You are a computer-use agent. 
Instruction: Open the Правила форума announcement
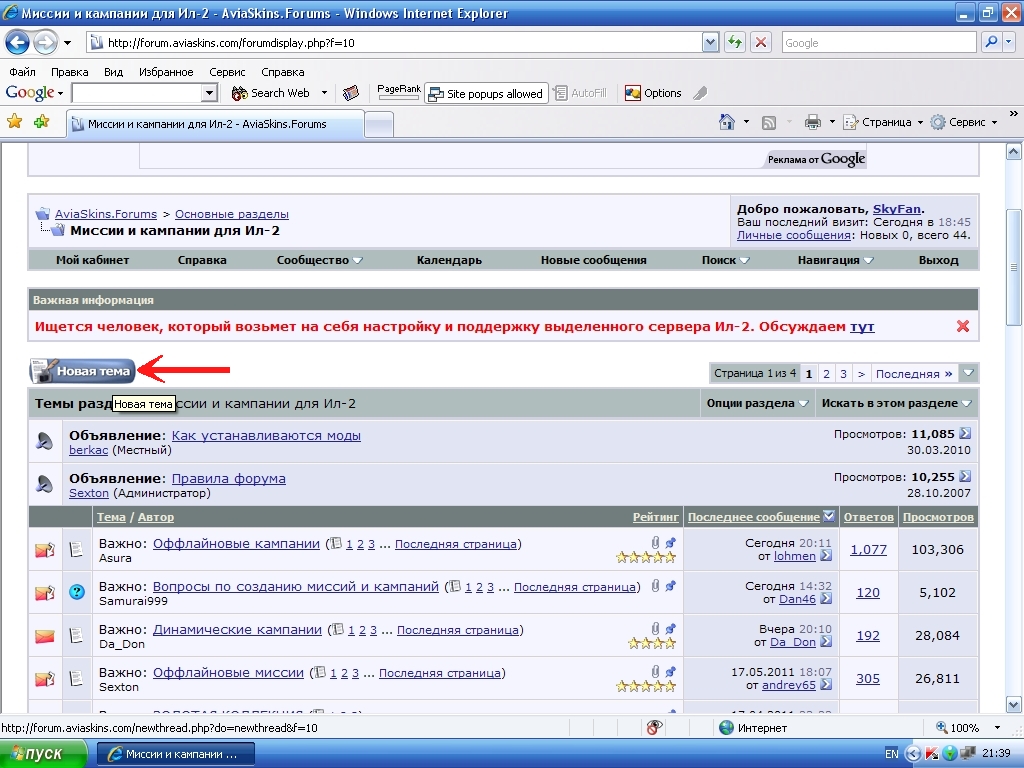229,479
